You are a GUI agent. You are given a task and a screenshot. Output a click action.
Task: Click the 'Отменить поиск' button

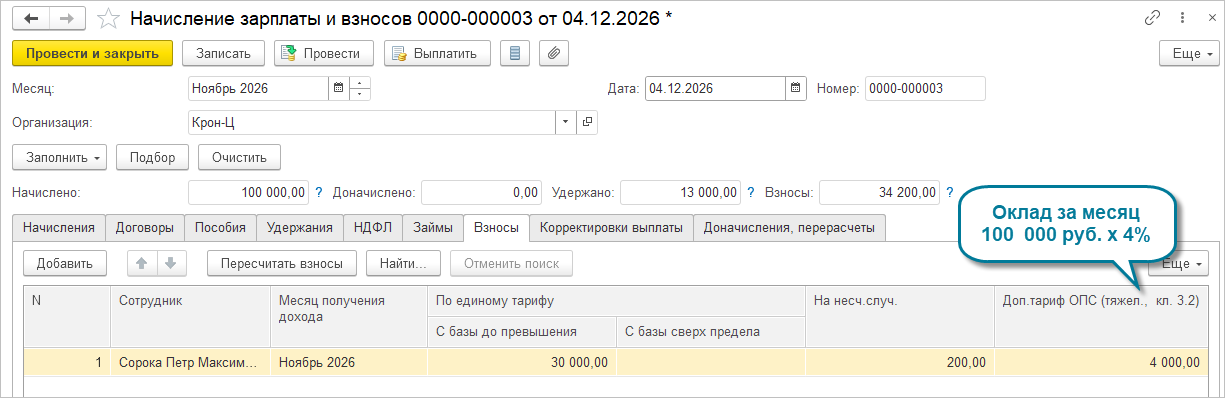(511, 263)
